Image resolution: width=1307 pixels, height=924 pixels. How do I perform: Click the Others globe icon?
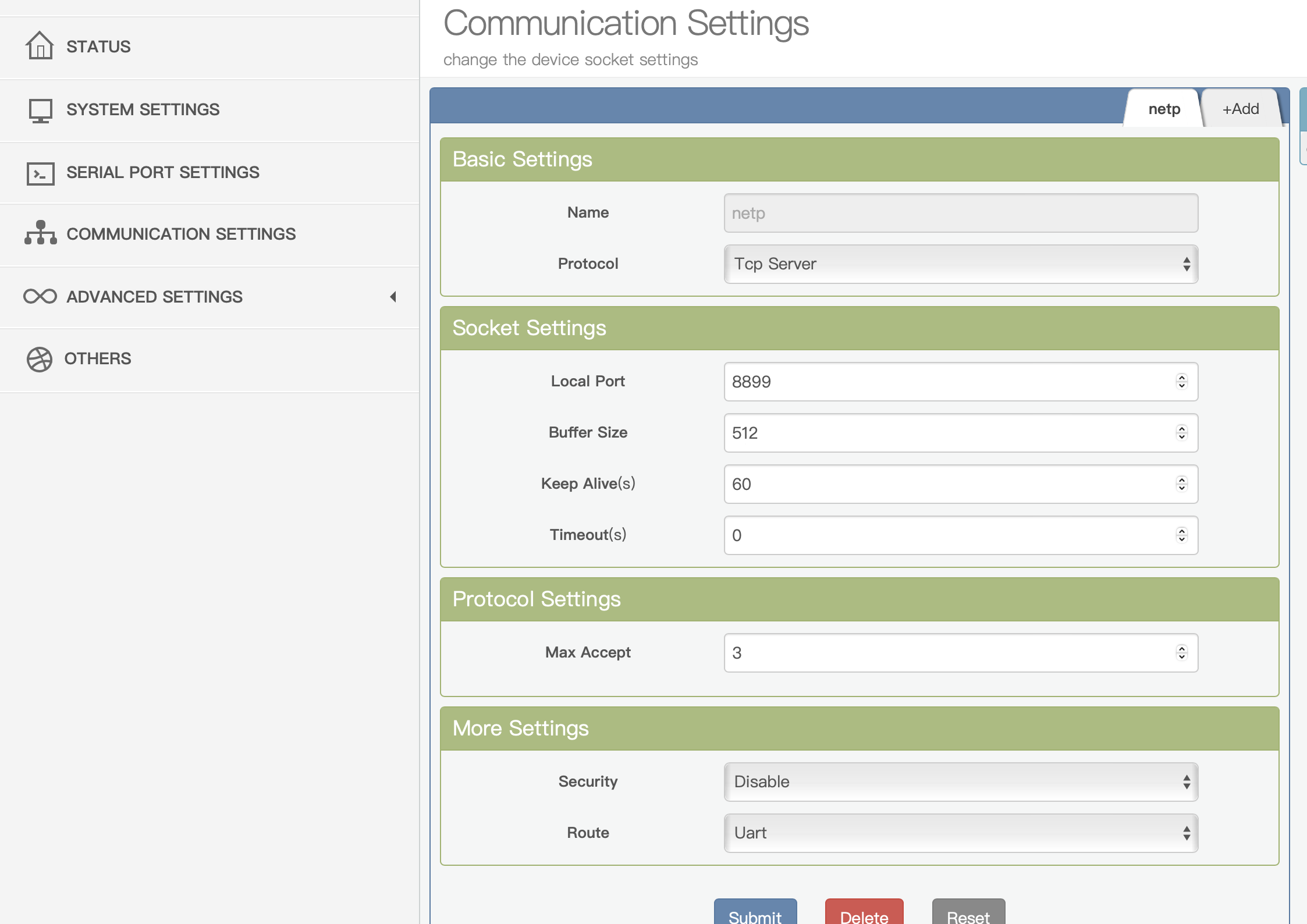coord(40,359)
